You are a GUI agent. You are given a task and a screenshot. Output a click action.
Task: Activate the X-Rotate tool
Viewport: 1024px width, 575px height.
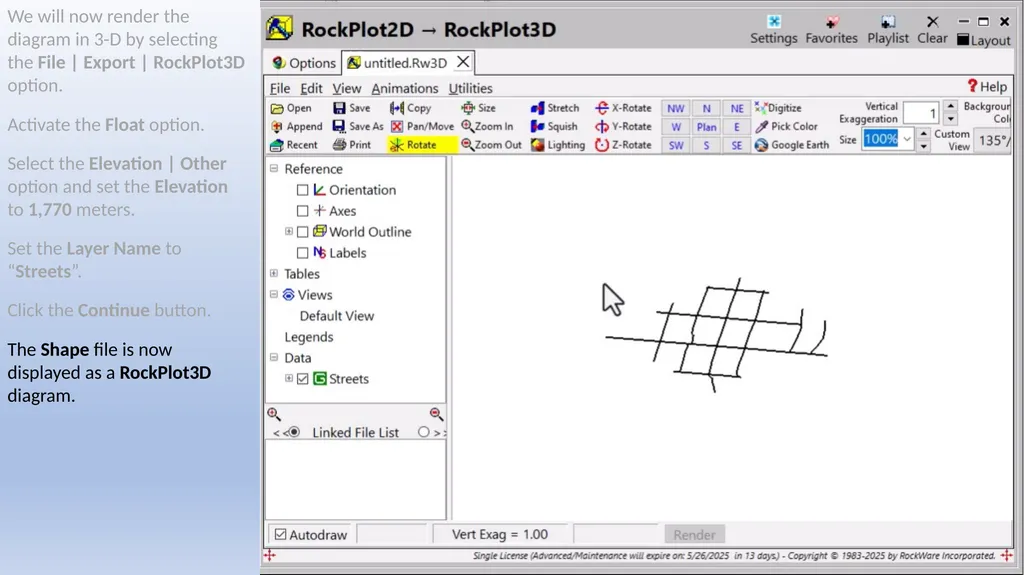click(x=623, y=108)
